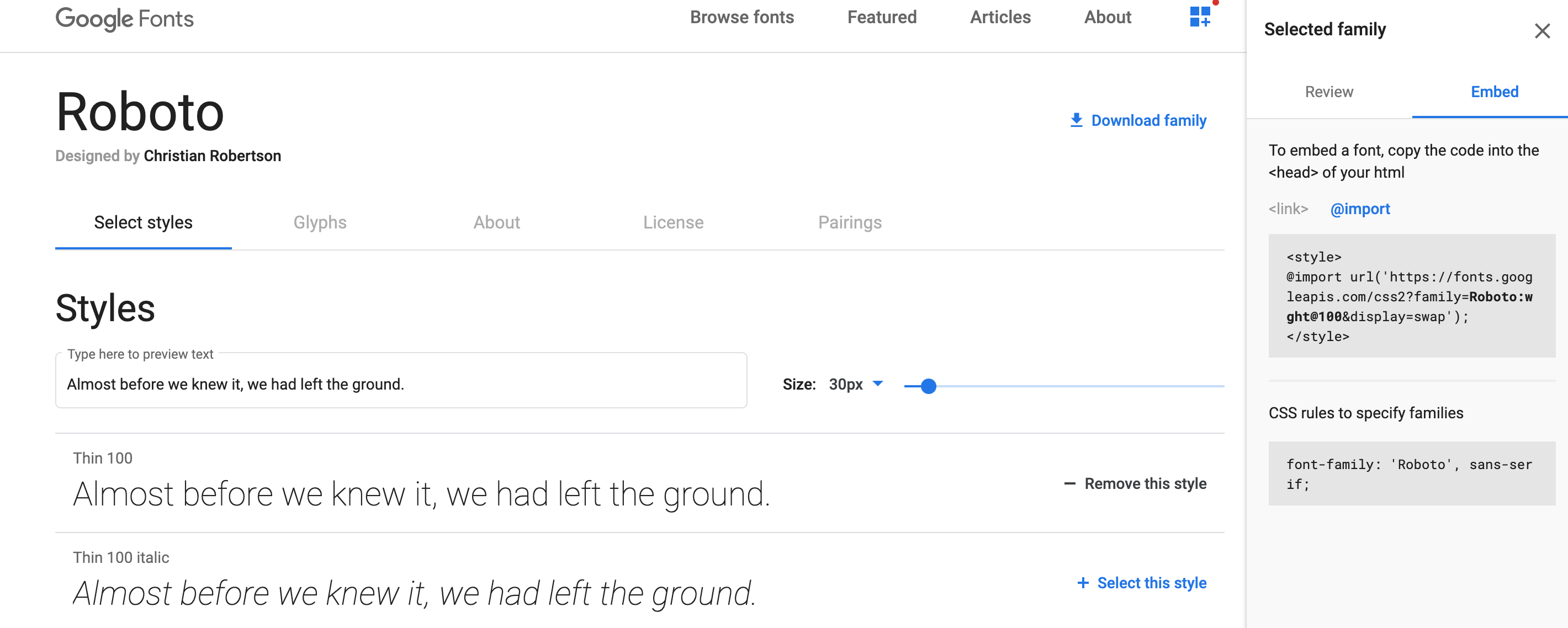Open Browse fonts in top navigation

[x=741, y=17]
